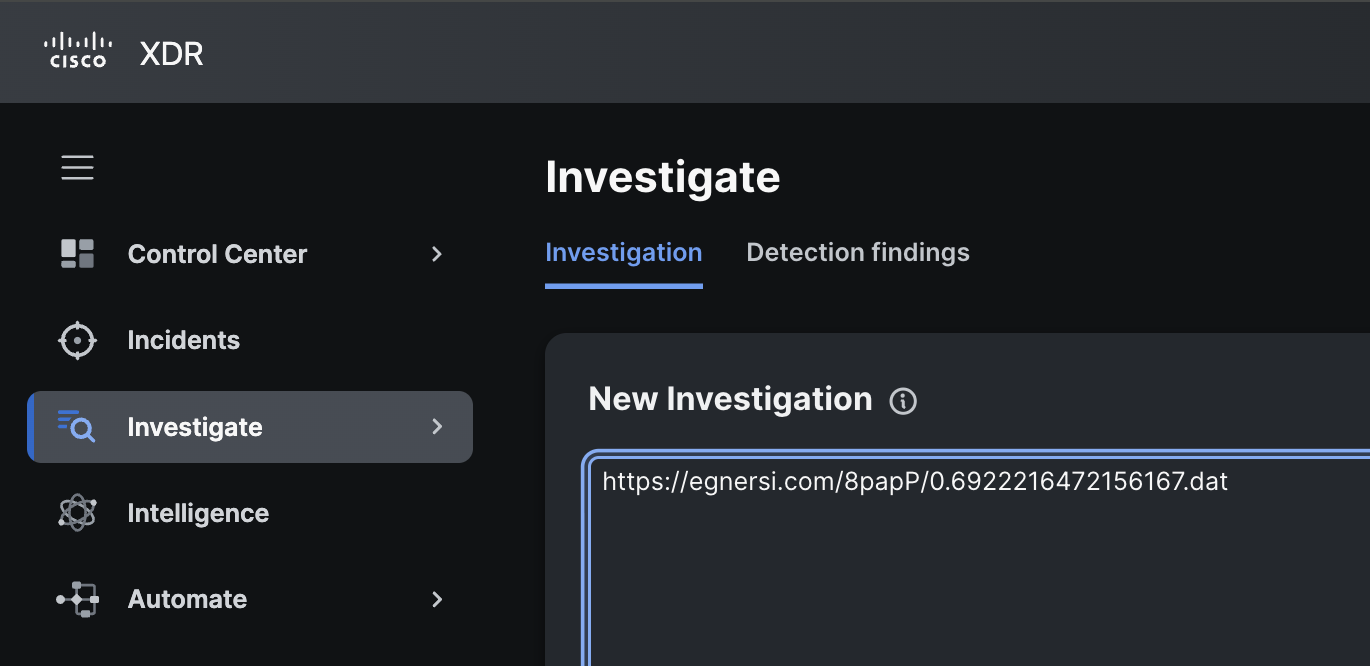Image resolution: width=1370 pixels, height=666 pixels.
Task: Select the Automate label in the sidebar
Action: (187, 599)
